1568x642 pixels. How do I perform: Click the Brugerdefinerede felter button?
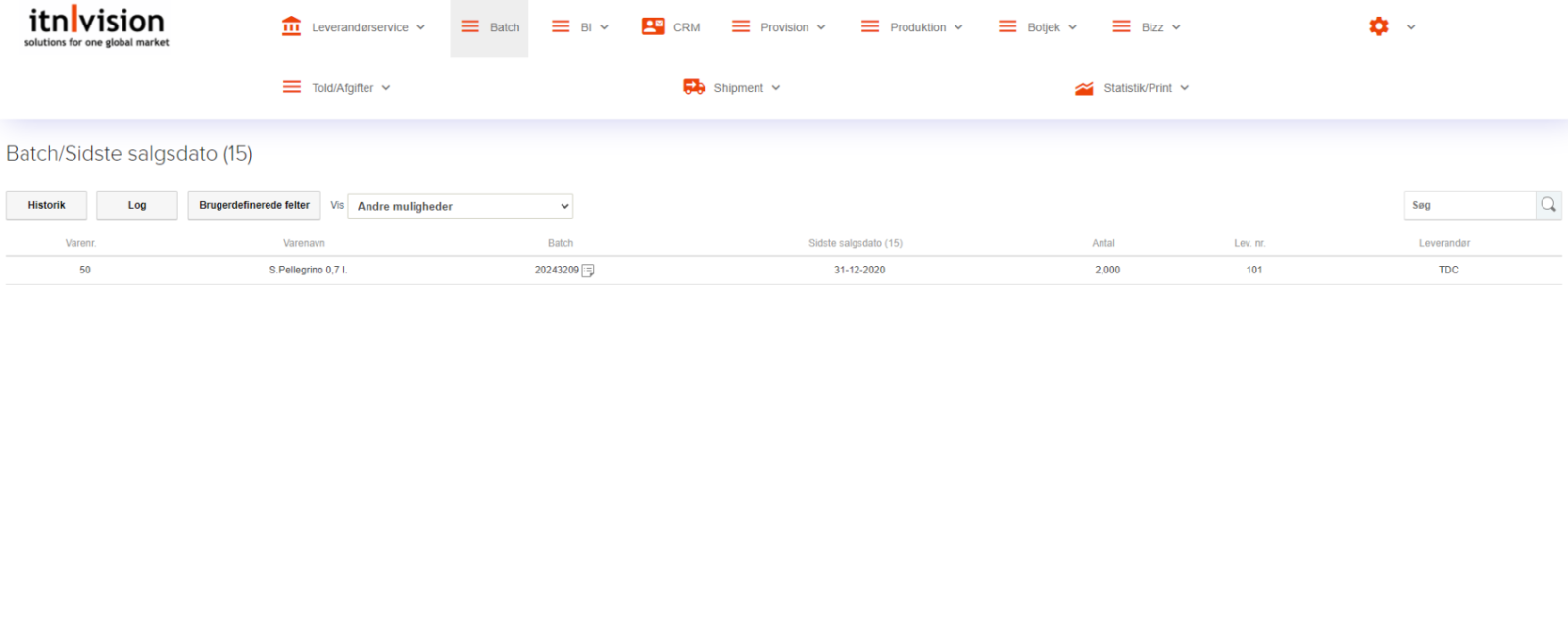[254, 205]
